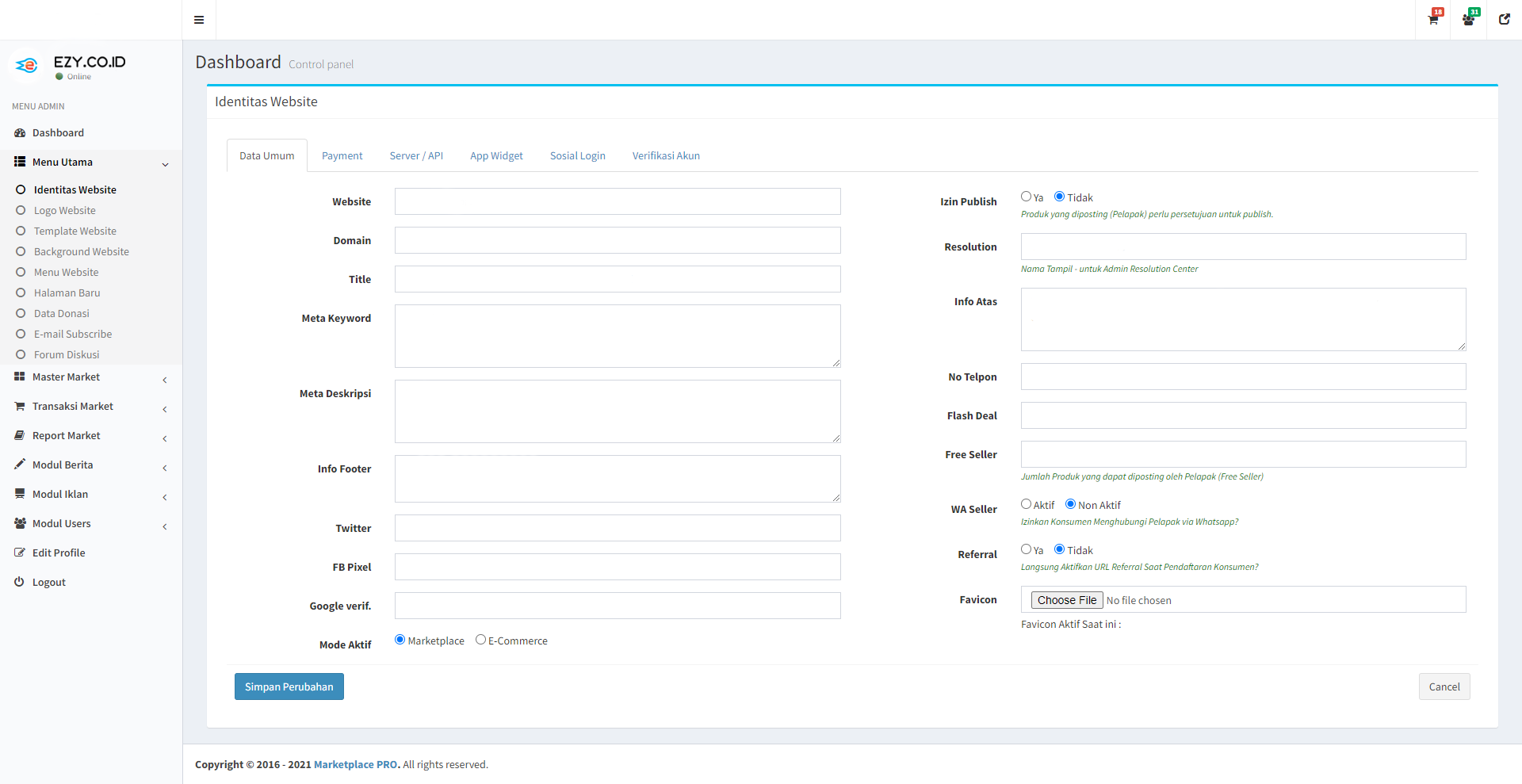Click circle icon beside Identitas Website

tap(21, 189)
